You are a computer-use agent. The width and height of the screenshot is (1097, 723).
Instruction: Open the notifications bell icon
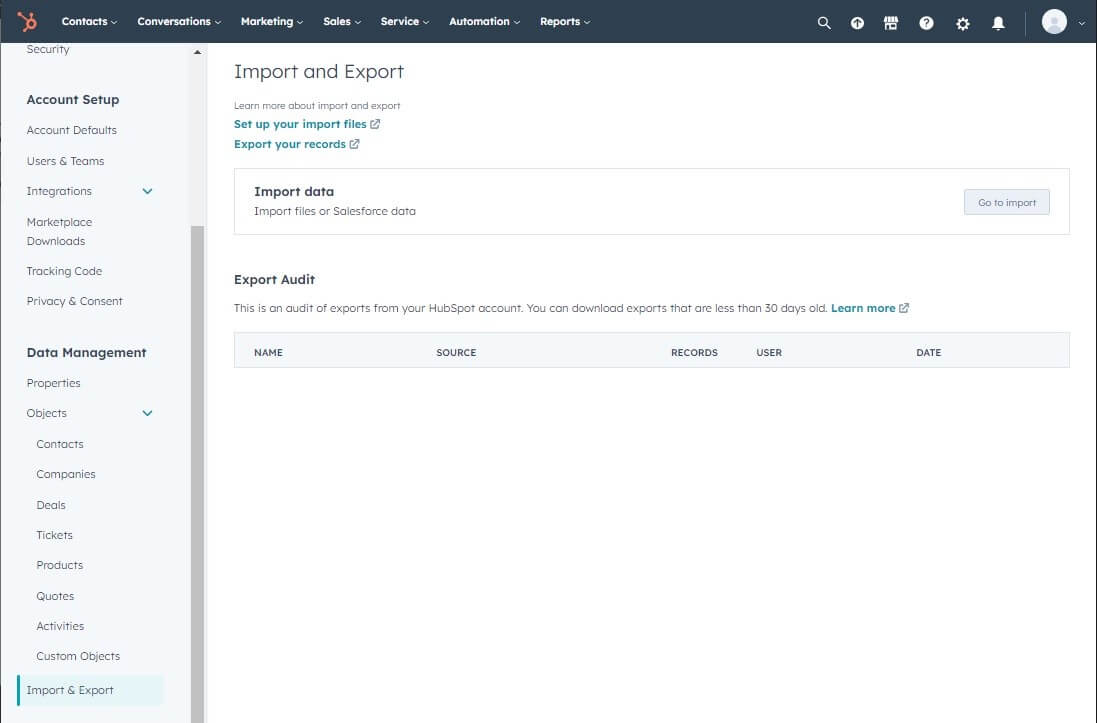(998, 23)
